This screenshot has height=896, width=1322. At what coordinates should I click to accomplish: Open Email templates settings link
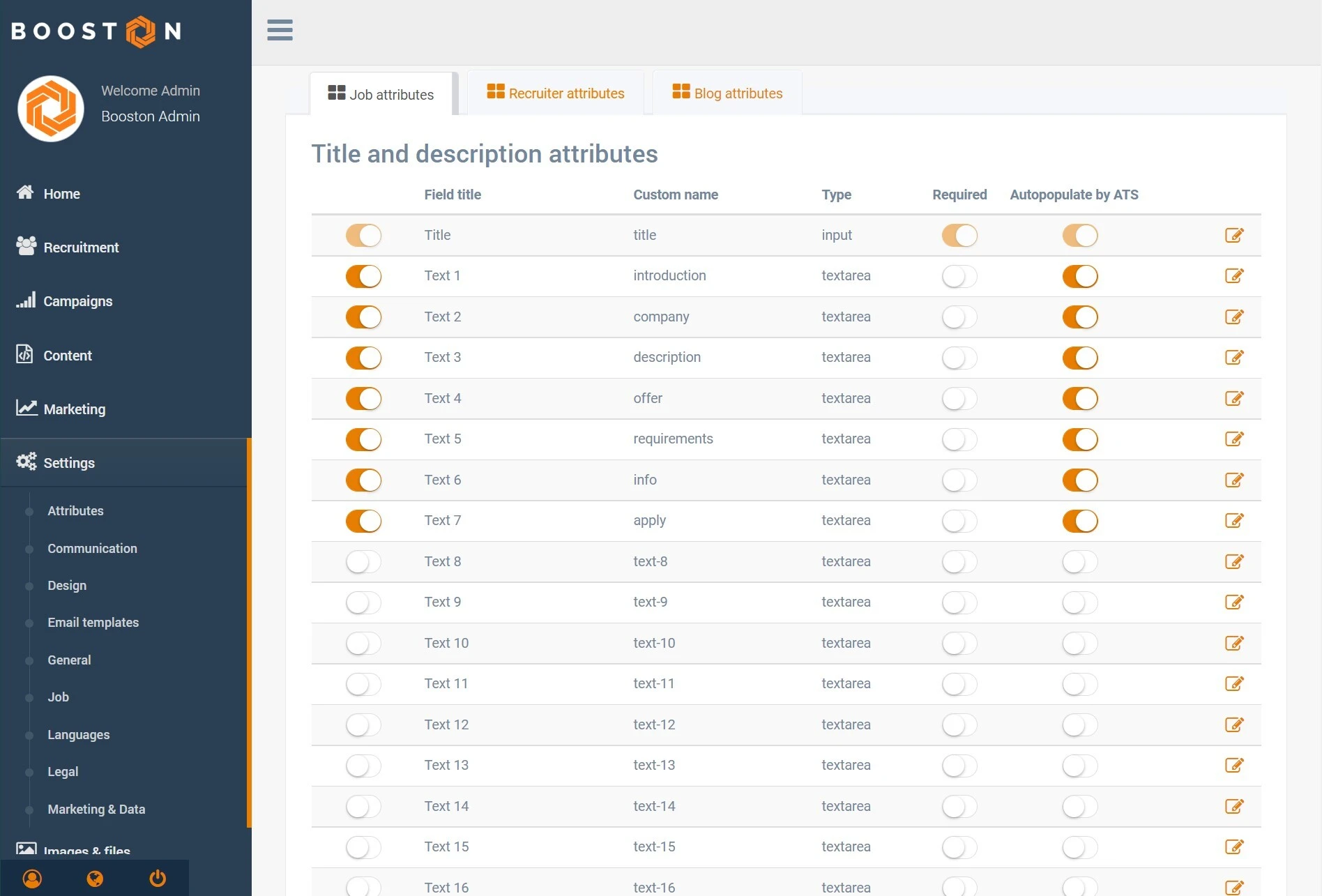point(93,623)
